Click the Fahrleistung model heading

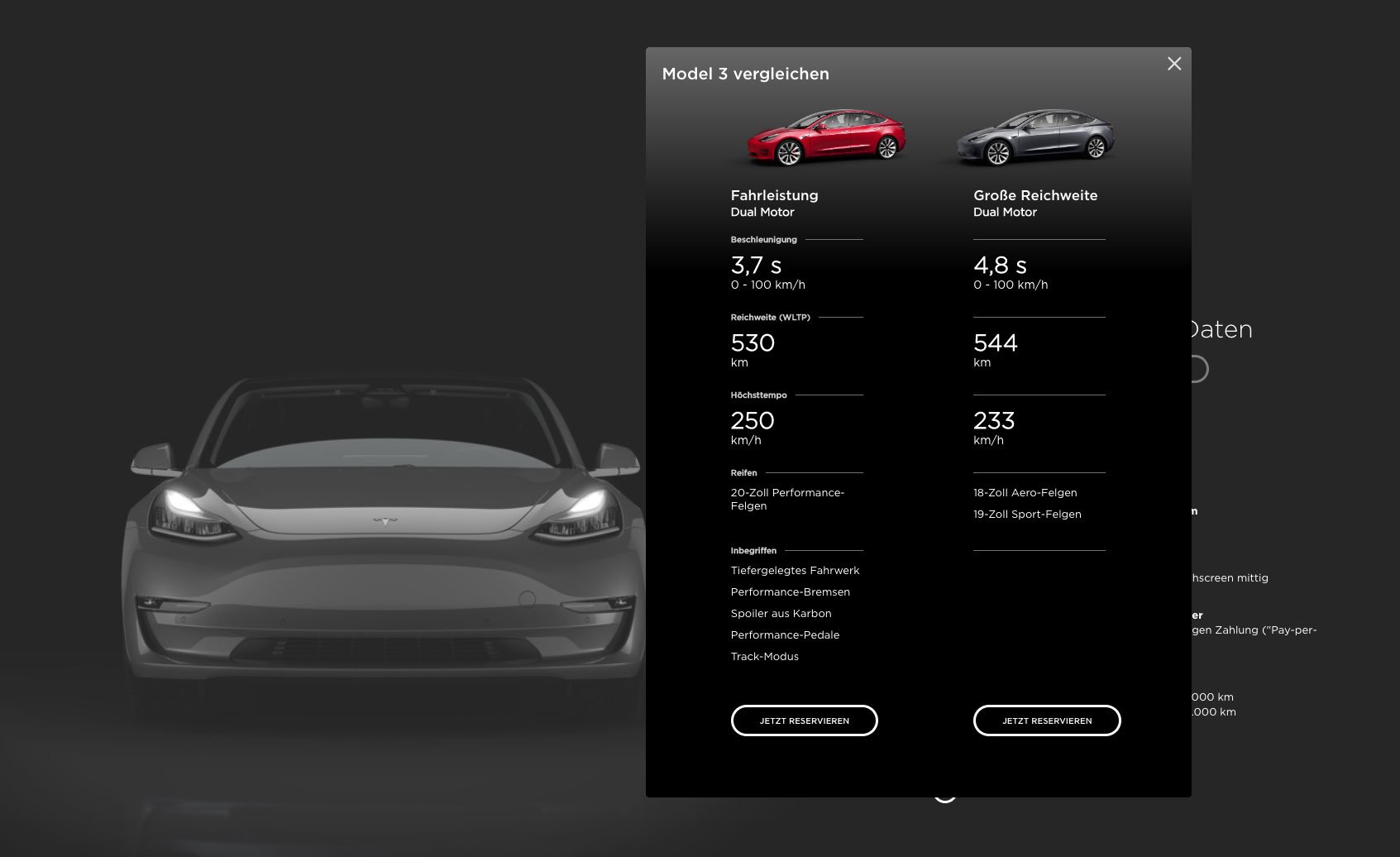pos(774,195)
